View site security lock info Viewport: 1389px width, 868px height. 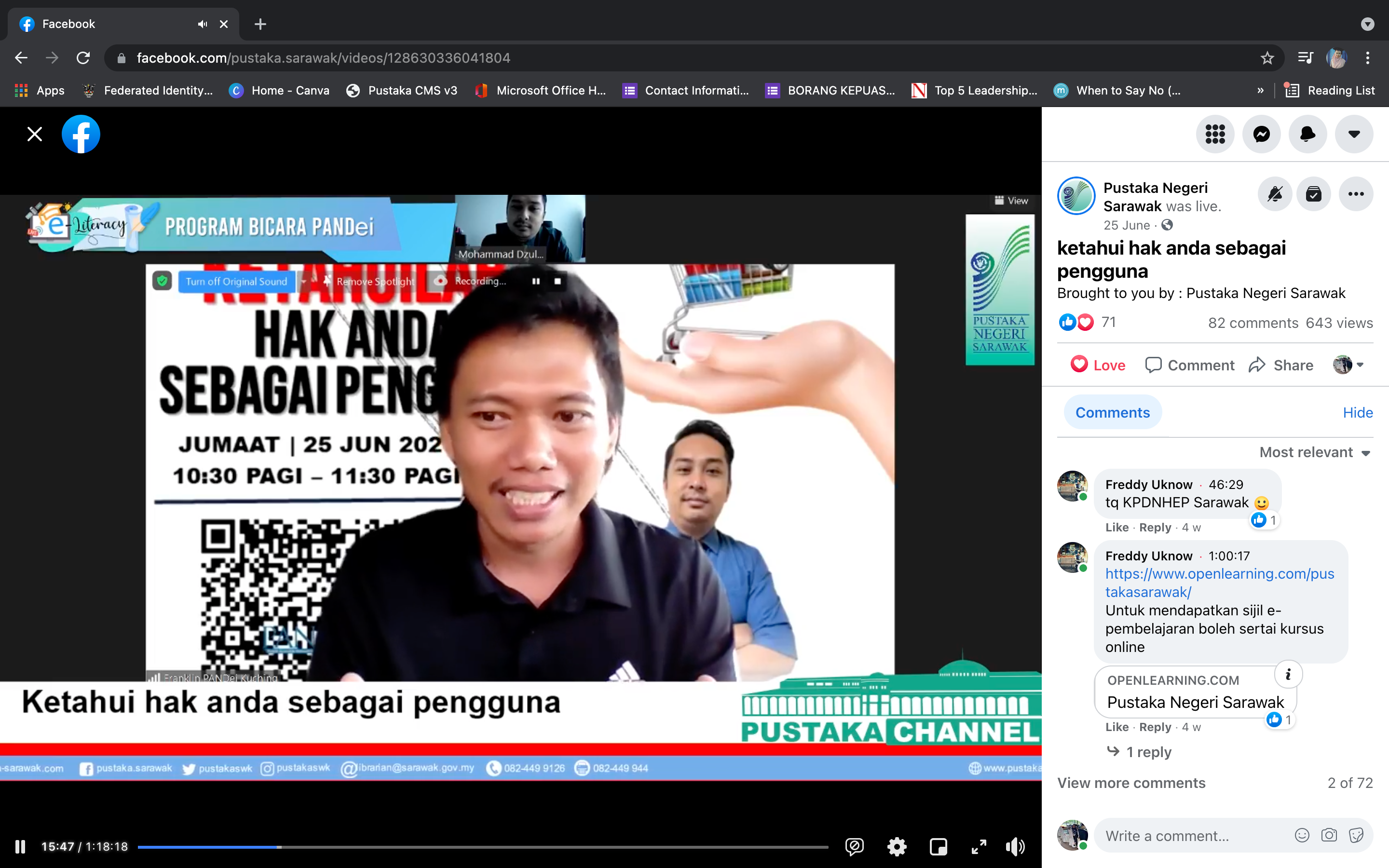point(121,58)
